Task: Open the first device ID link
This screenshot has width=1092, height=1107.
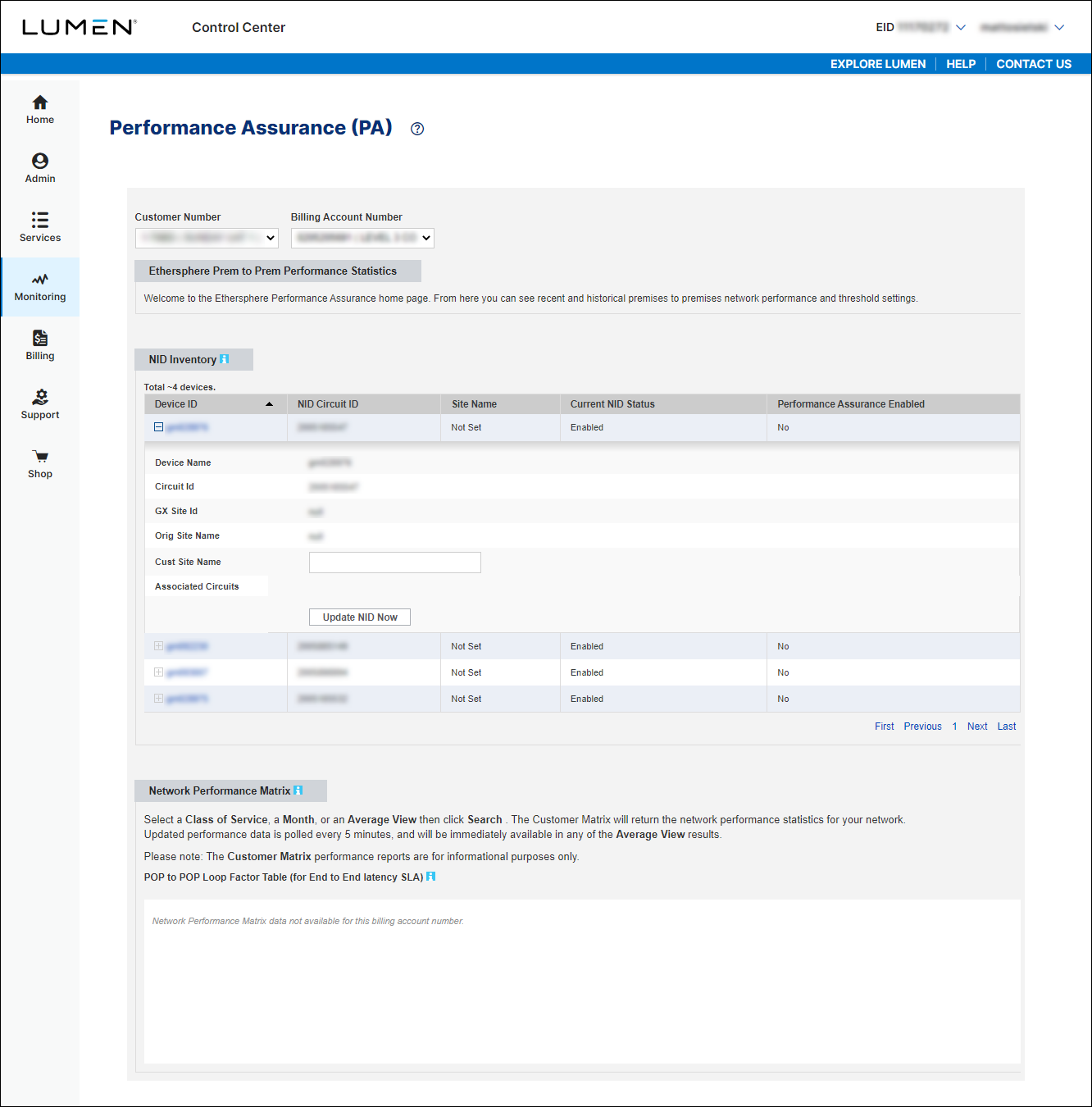Action: coord(187,427)
